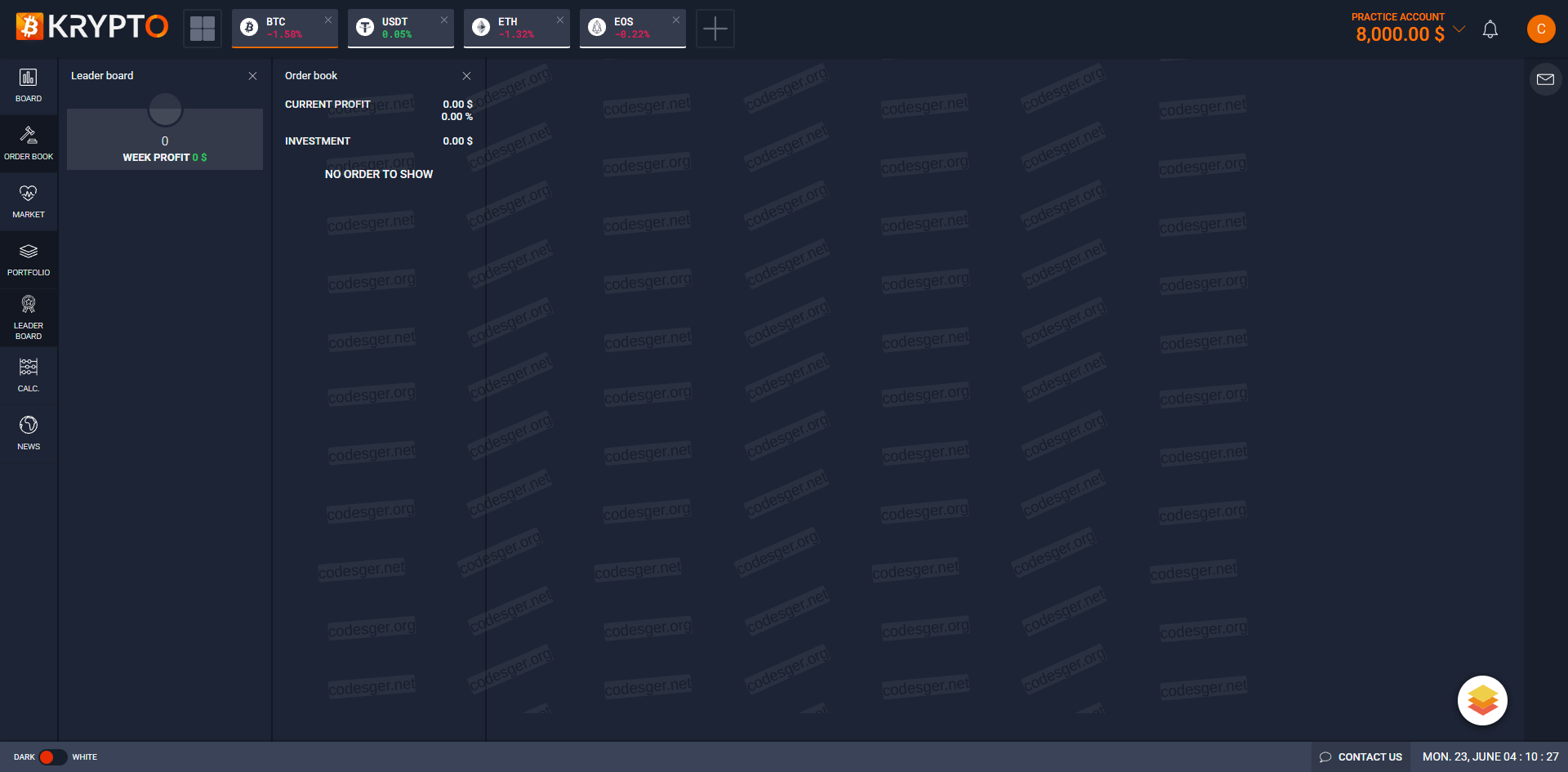
Task: Click the notification bell icon
Action: coord(1490,29)
